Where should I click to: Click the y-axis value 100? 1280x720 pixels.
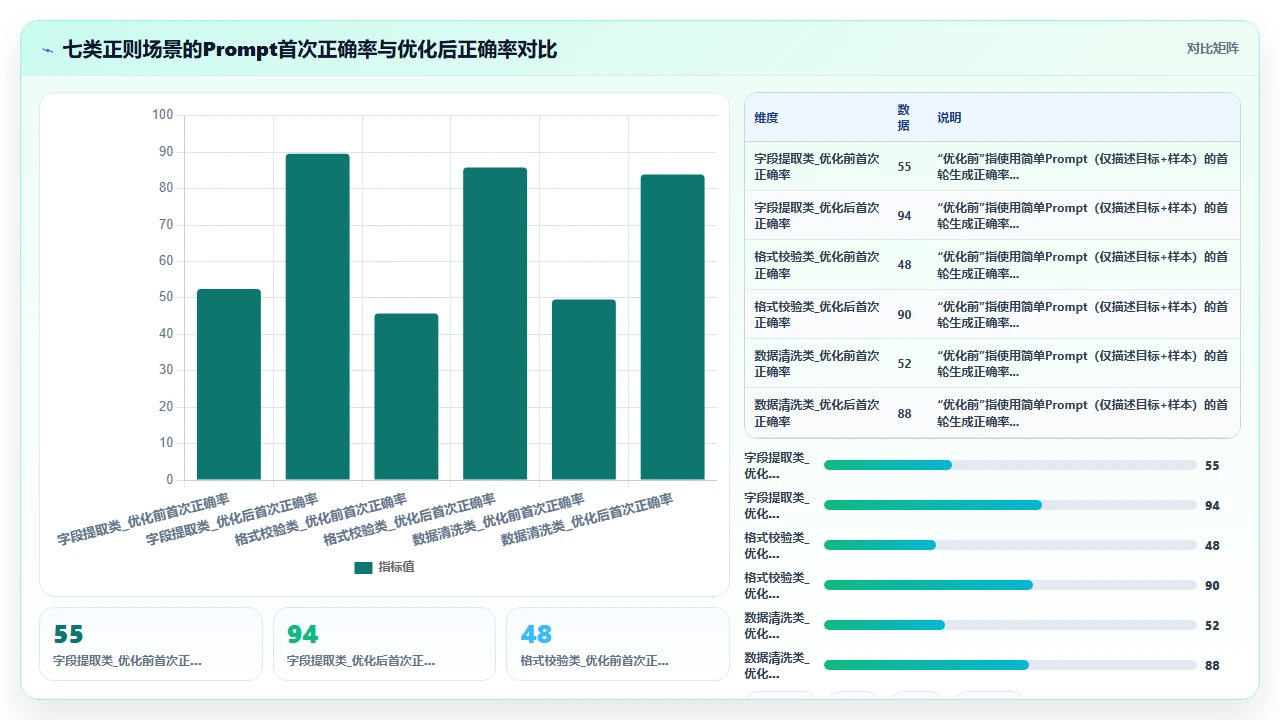click(162, 115)
